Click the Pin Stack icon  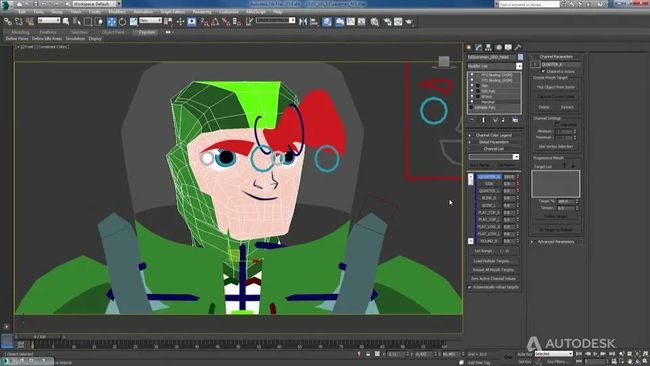tap(472, 120)
